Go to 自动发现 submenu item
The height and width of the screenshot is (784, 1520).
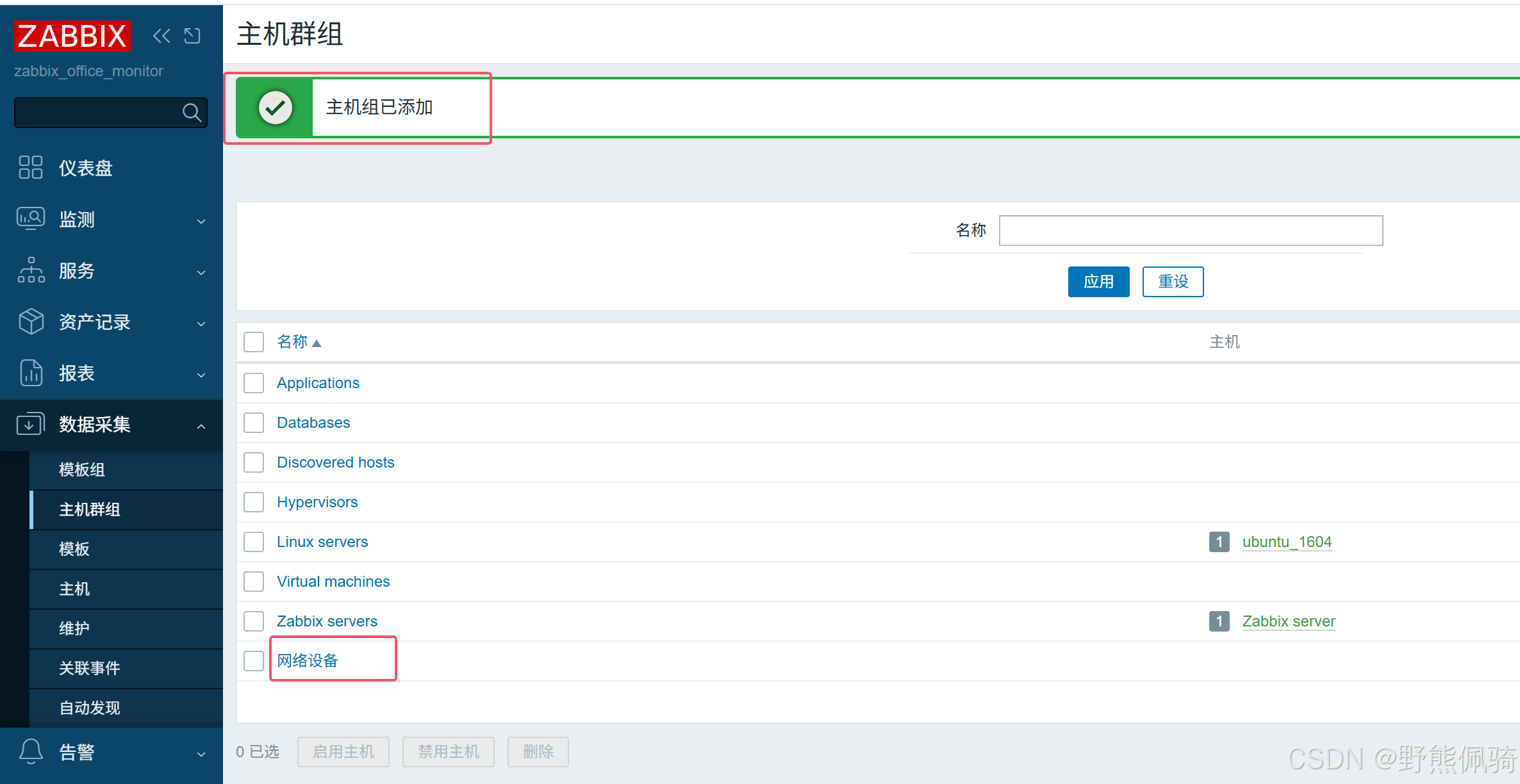pyautogui.click(x=90, y=708)
